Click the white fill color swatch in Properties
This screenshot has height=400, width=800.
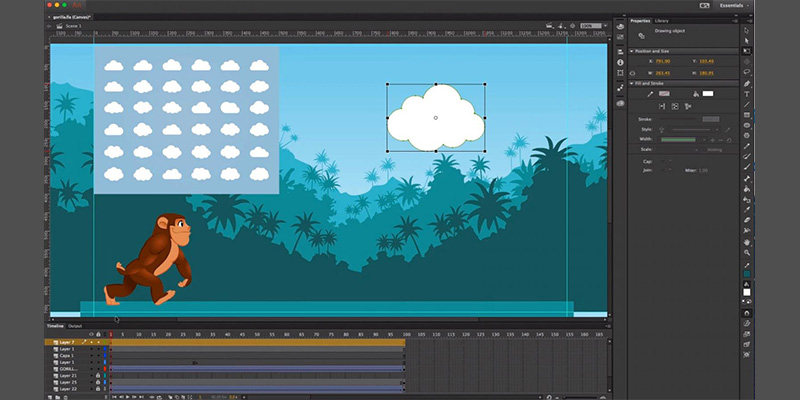pos(708,94)
